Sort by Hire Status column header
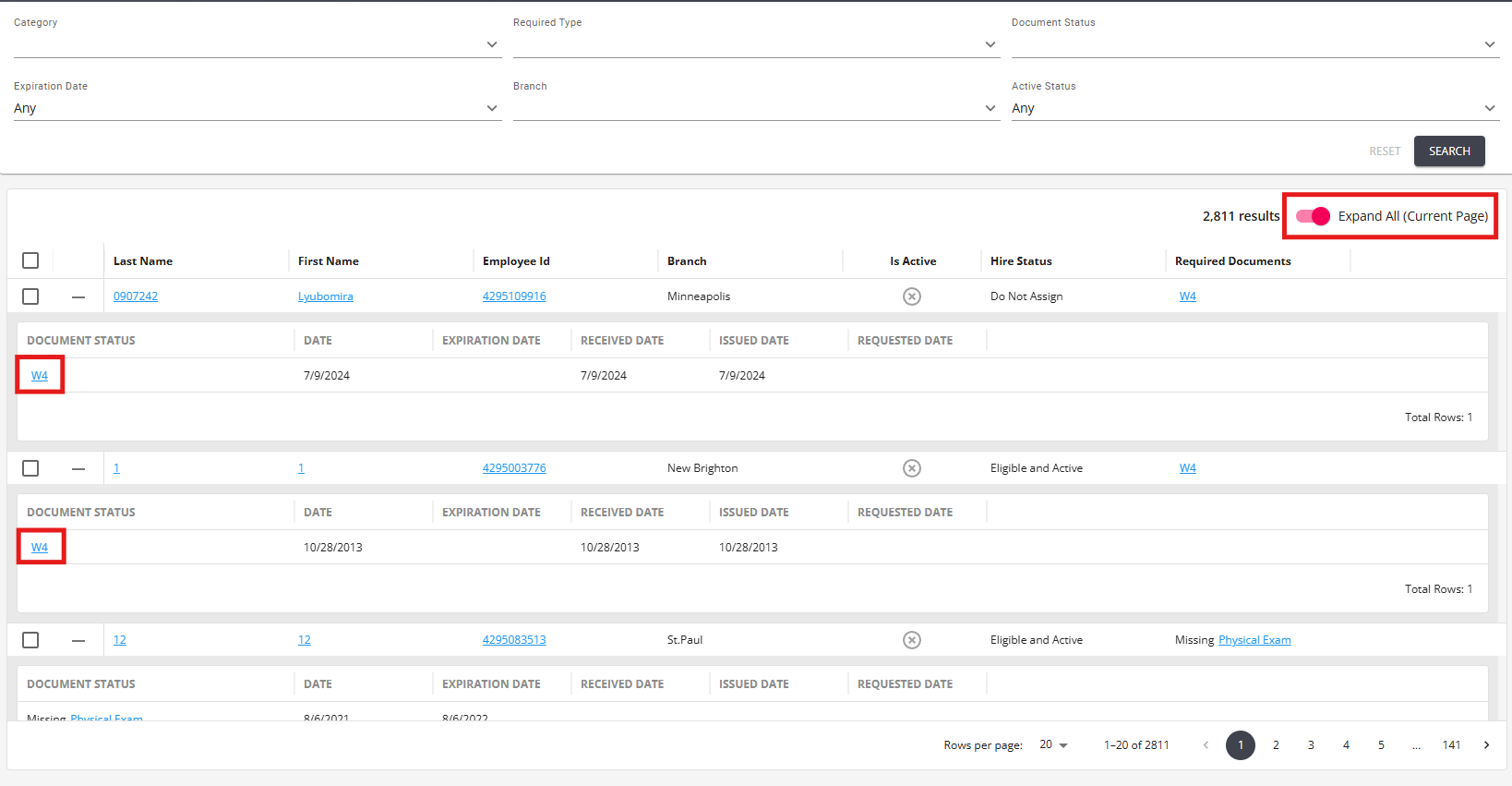The width and height of the screenshot is (1512, 786). (1021, 261)
